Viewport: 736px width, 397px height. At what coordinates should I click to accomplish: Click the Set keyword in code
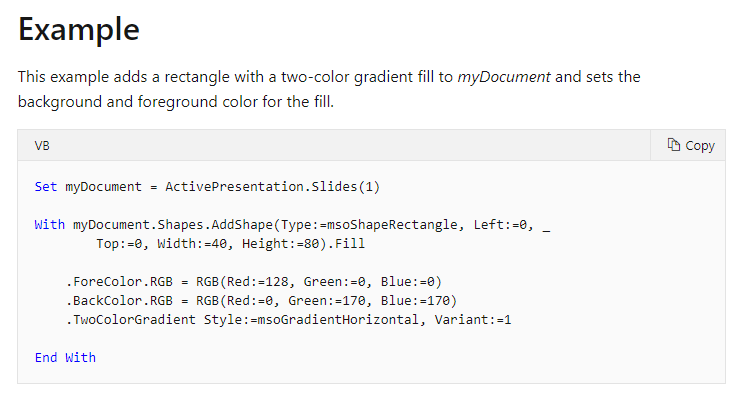[46, 187]
